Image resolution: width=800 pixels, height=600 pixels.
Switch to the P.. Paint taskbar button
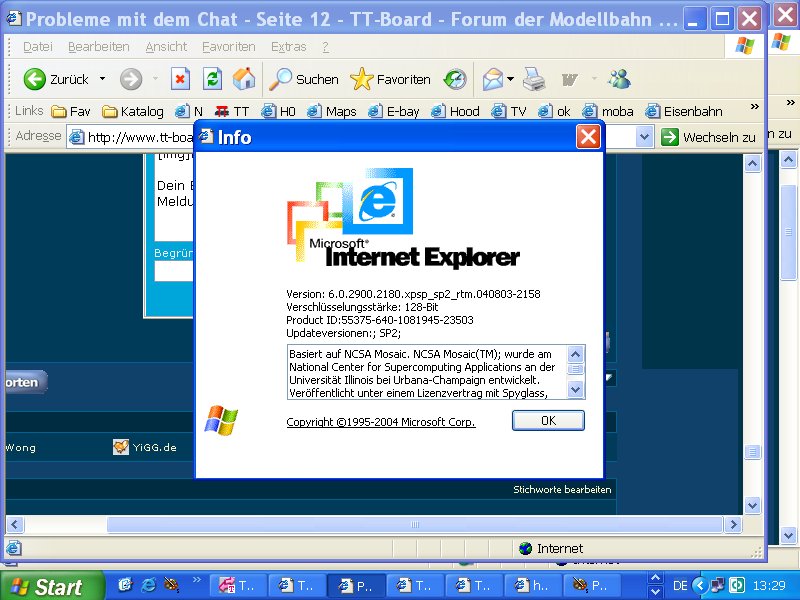click(x=591, y=586)
